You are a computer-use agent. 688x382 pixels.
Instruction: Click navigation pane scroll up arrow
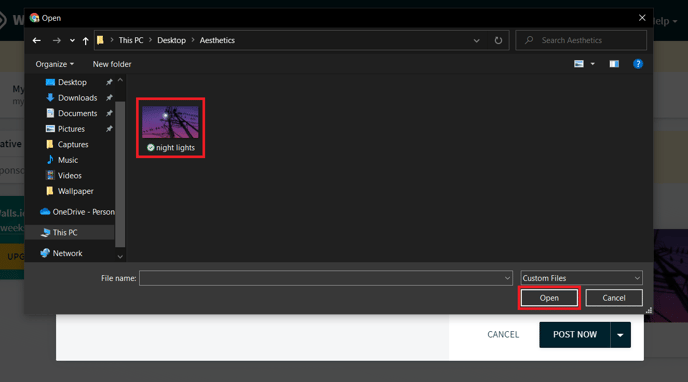pyautogui.click(x=120, y=80)
